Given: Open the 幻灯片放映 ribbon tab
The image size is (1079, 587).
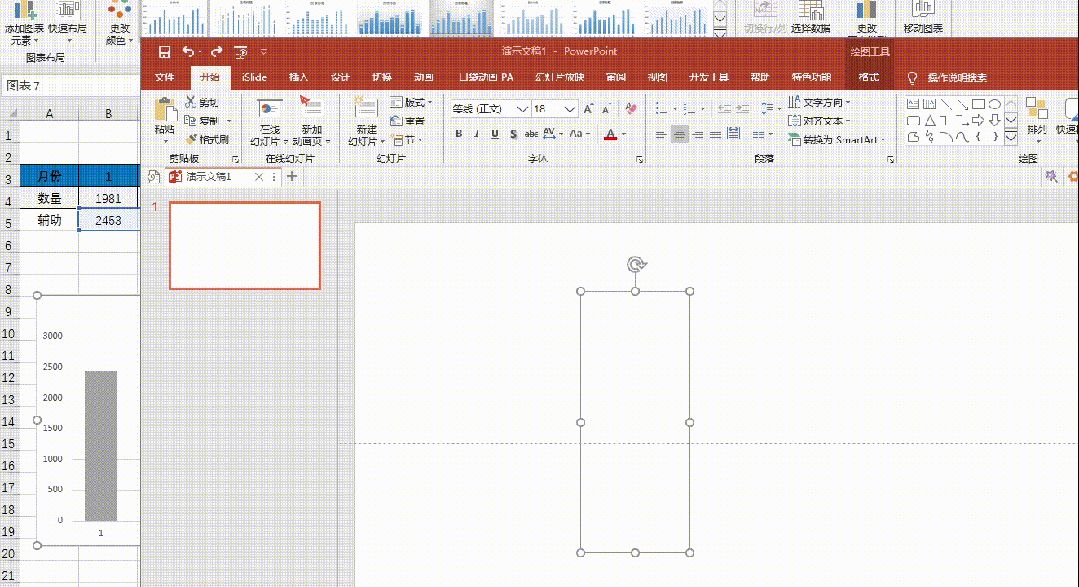Looking at the screenshot, I should pyautogui.click(x=559, y=77).
